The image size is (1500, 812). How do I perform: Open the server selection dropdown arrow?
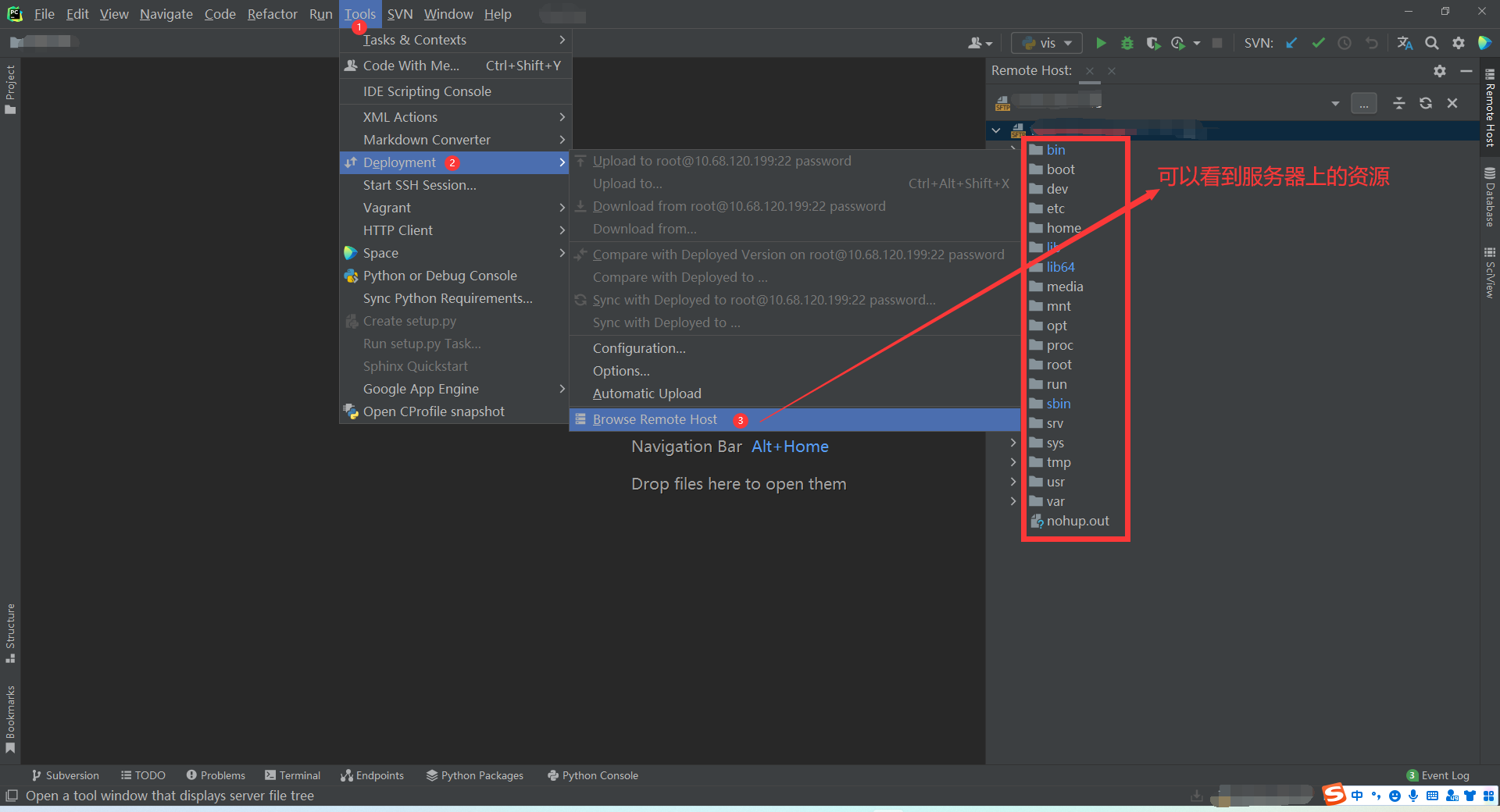coord(1335,103)
